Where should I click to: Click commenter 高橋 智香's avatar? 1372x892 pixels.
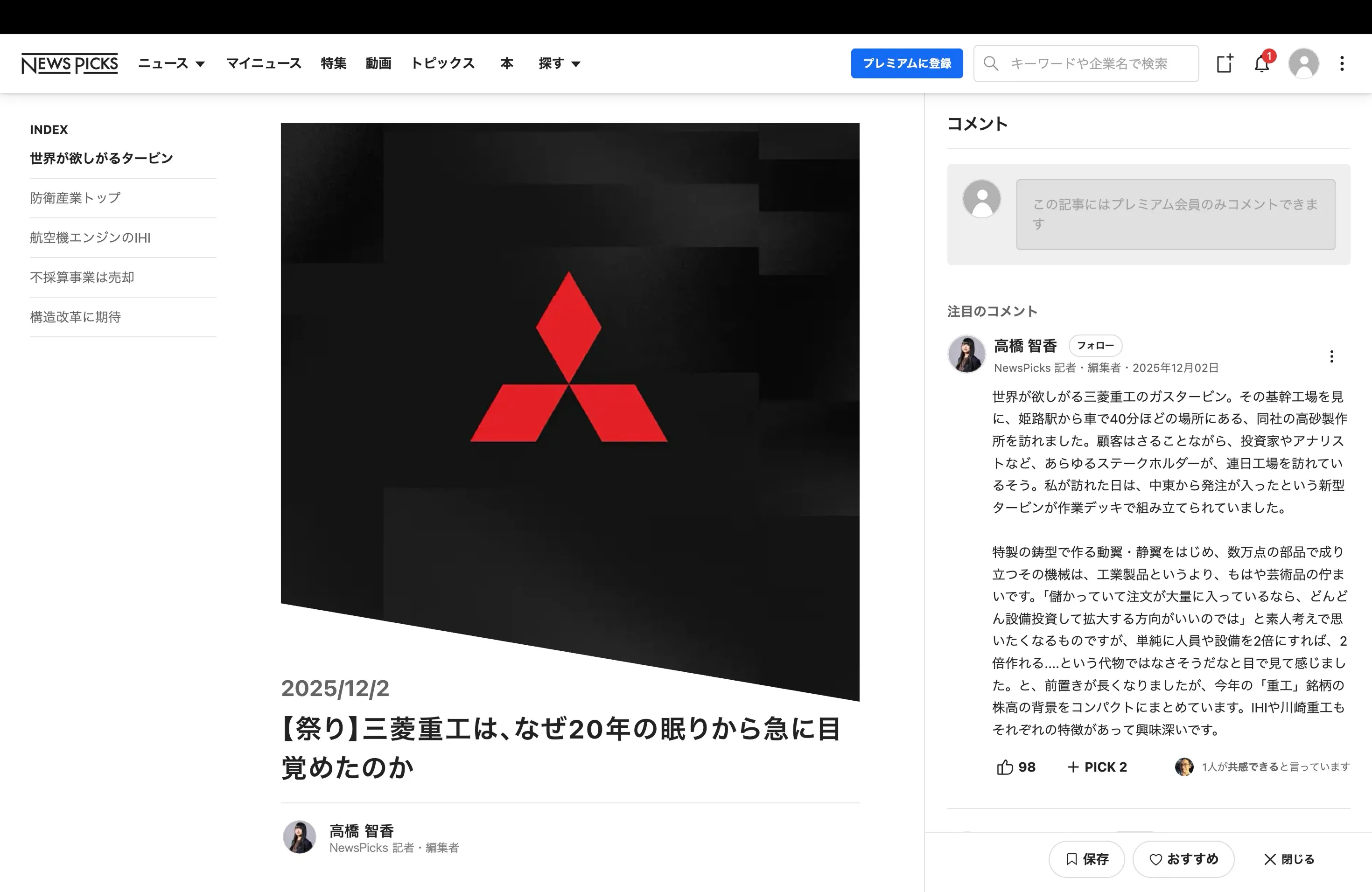967,354
